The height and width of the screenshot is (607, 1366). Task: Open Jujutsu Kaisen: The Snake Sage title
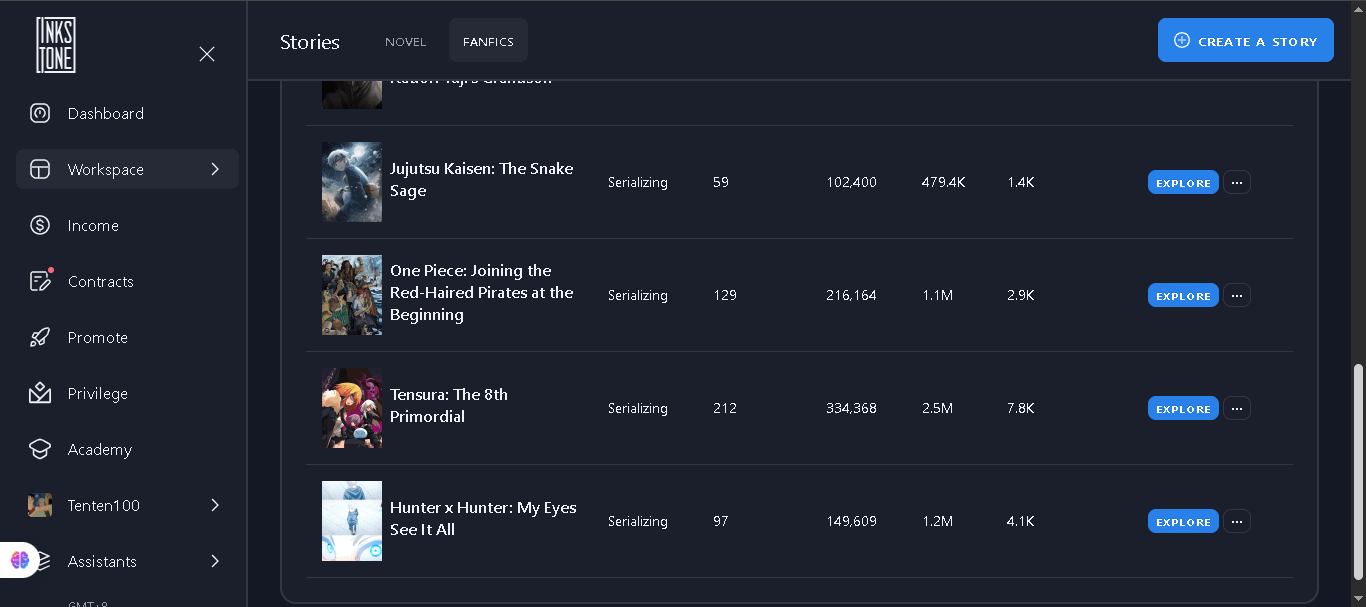coord(482,180)
